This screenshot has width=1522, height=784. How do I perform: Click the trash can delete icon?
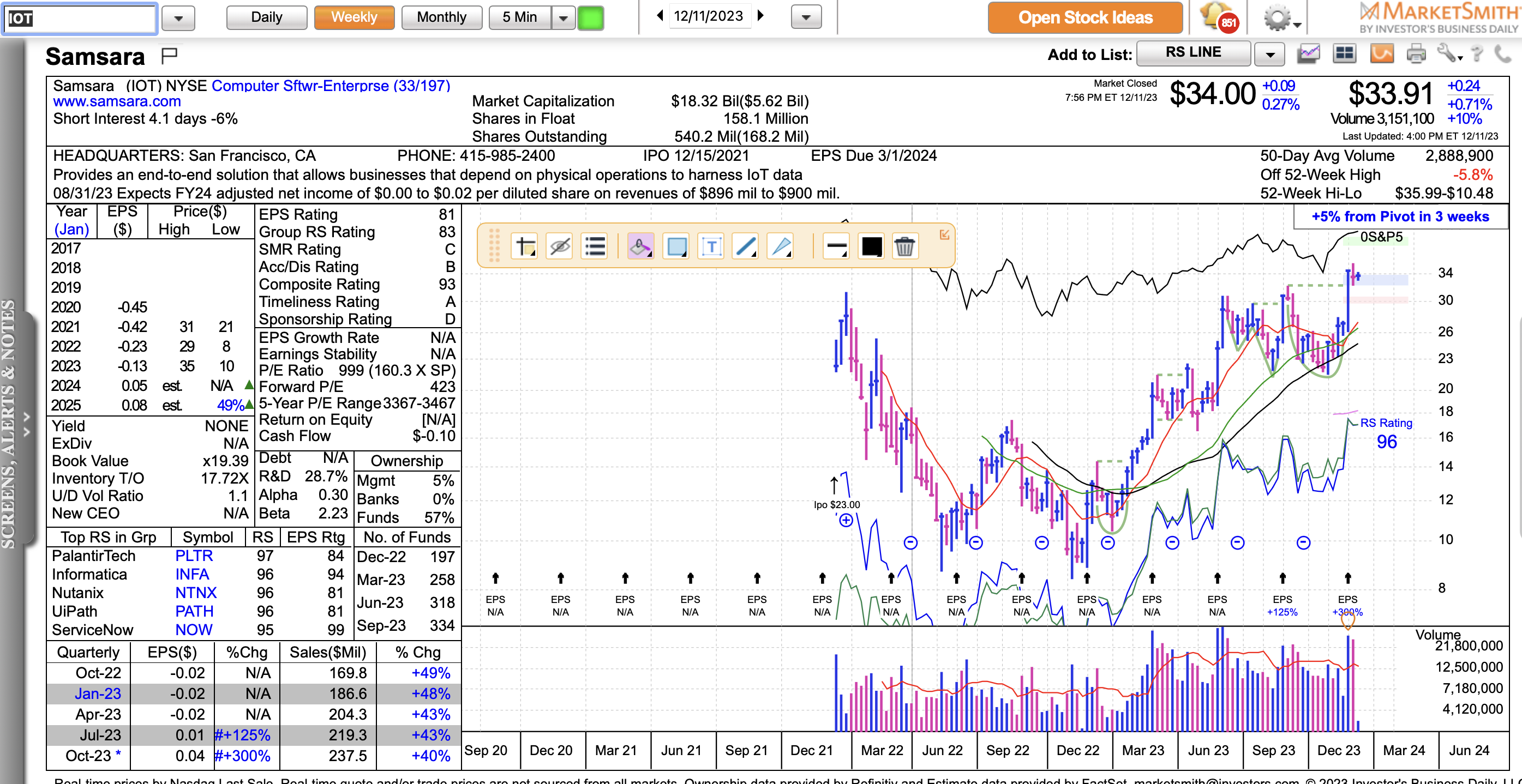point(904,246)
